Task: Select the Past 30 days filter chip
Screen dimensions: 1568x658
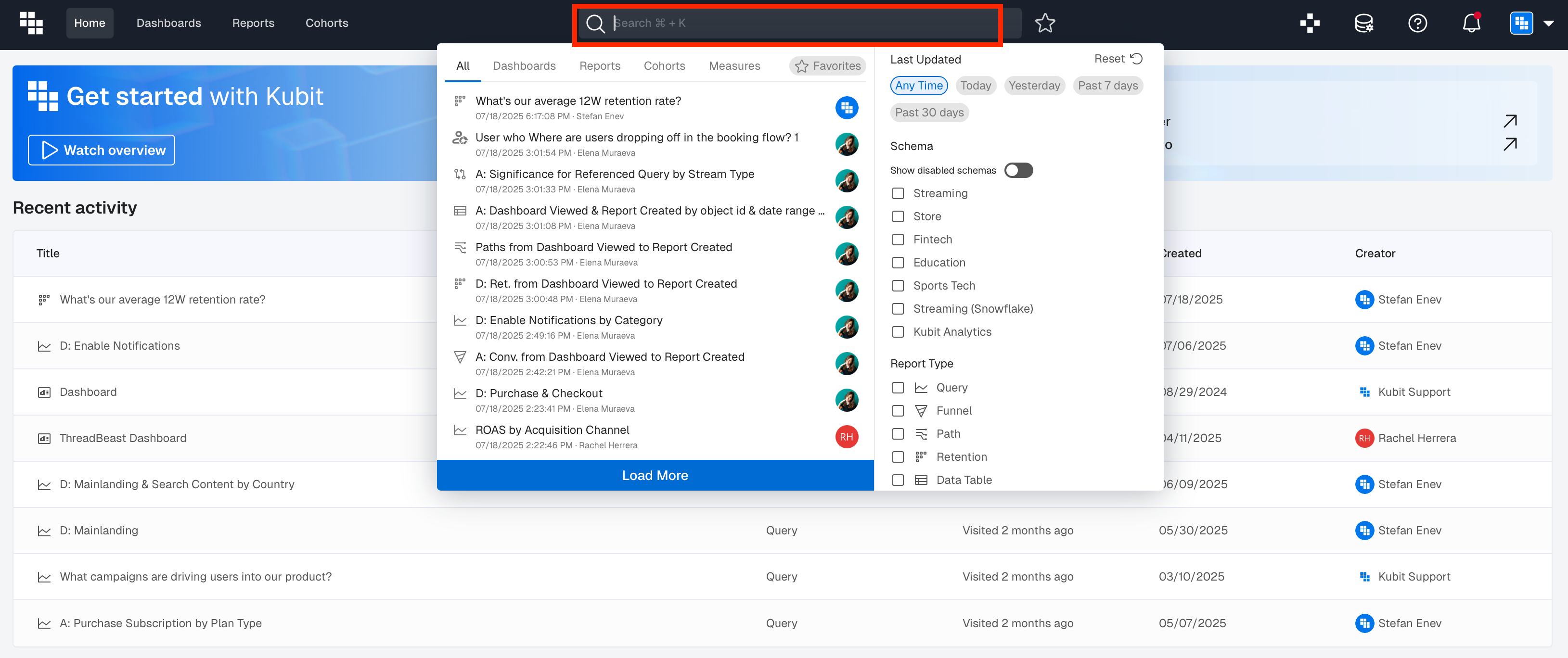Action: [x=929, y=113]
